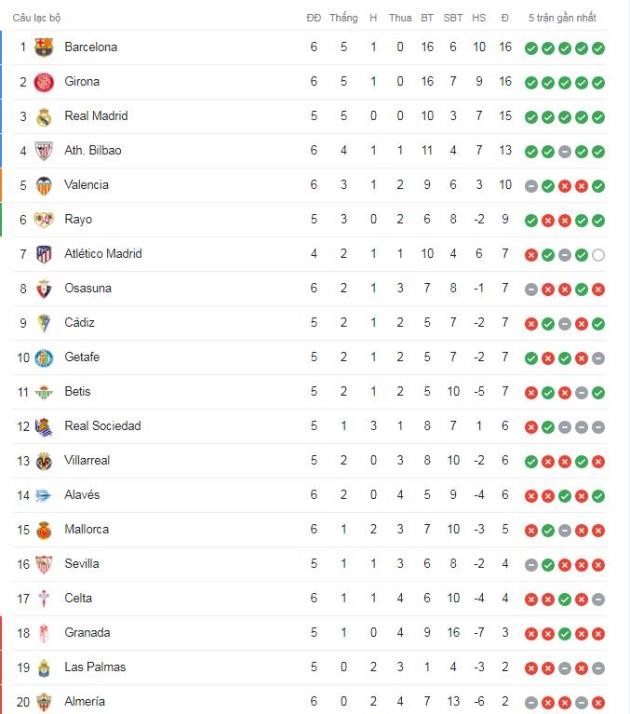The image size is (630, 714).
Task: Click the 'Thắng' column header
Action: [x=343, y=18]
